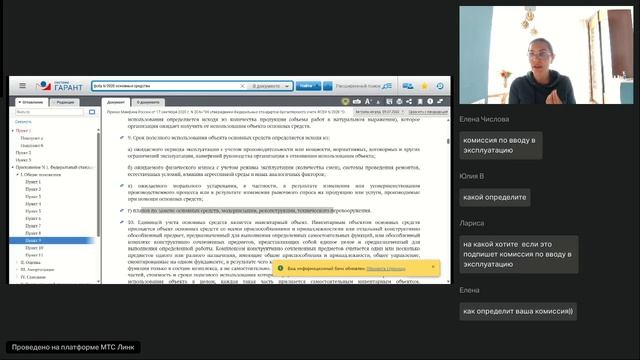This screenshot has height=360, width=640.
Task: Open the hamburger main menu in Garant
Action: (x=22, y=85)
